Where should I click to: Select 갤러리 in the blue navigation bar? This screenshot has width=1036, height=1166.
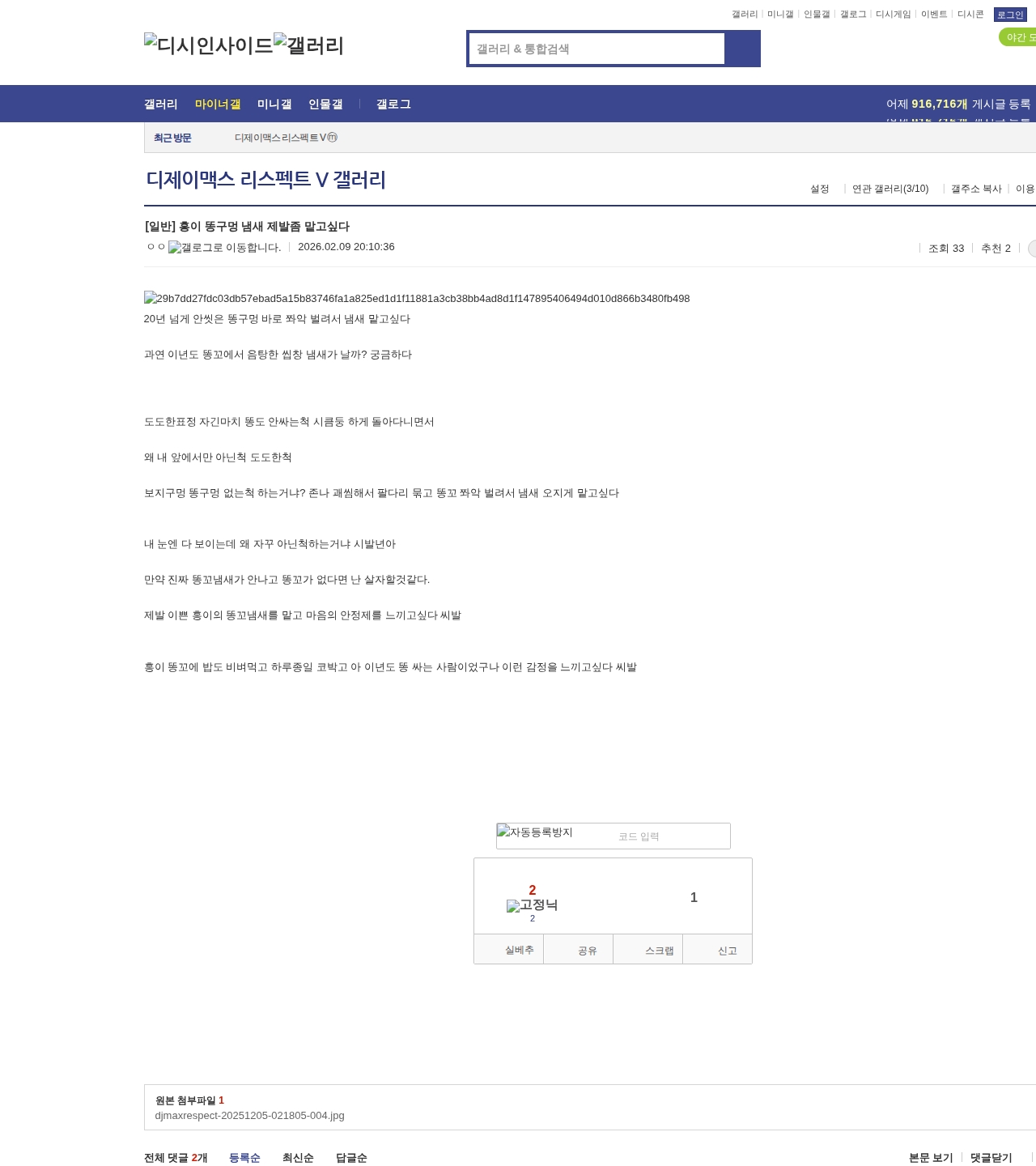[x=161, y=104]
